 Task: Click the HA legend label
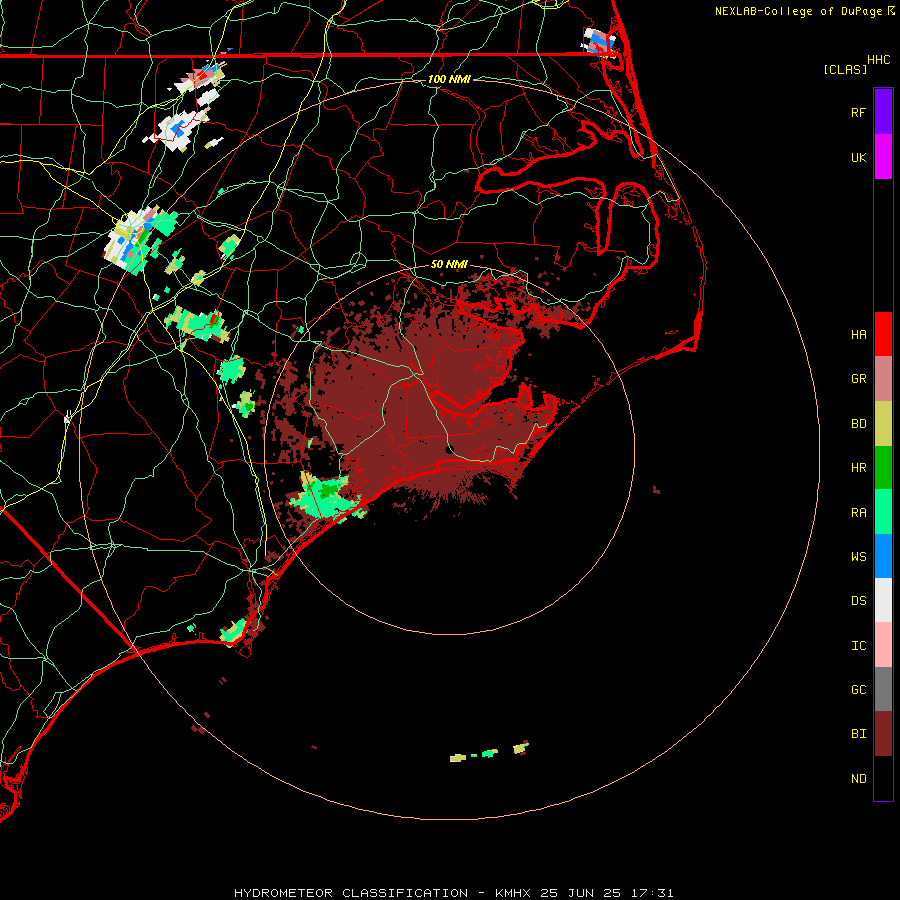pos(859,335)
